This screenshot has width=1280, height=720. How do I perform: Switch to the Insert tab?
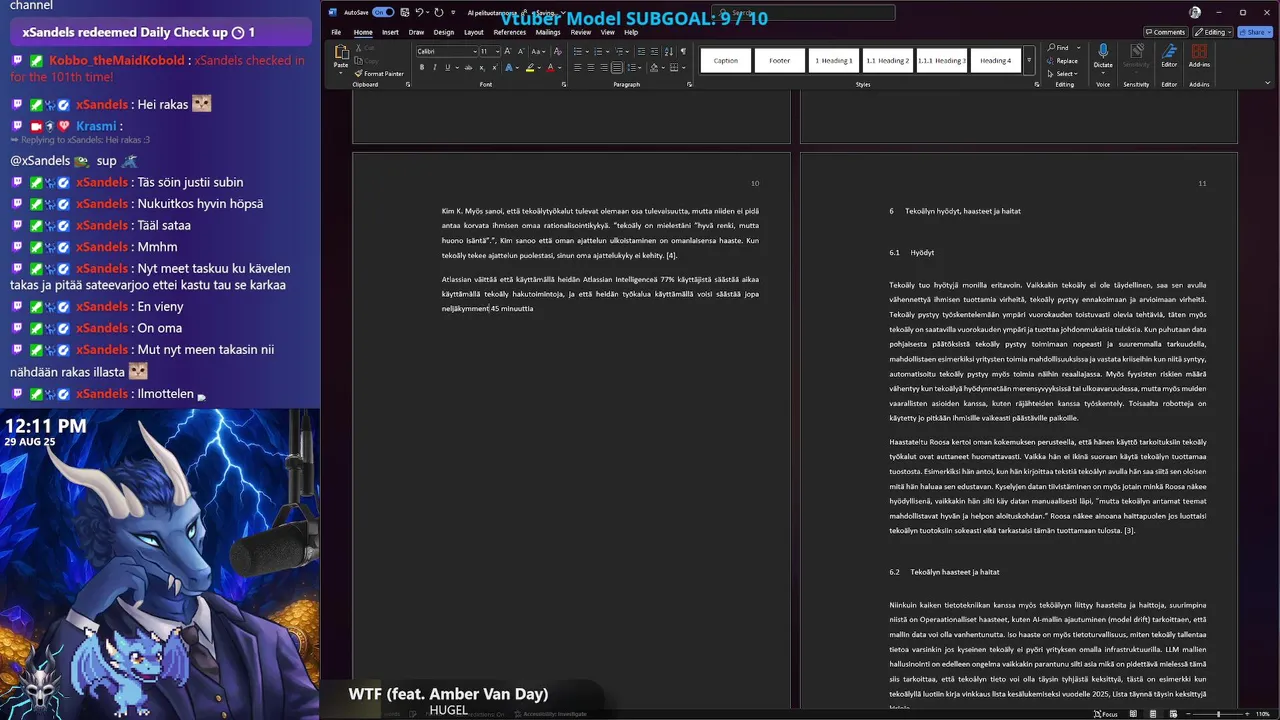click(x=390, y=32)
